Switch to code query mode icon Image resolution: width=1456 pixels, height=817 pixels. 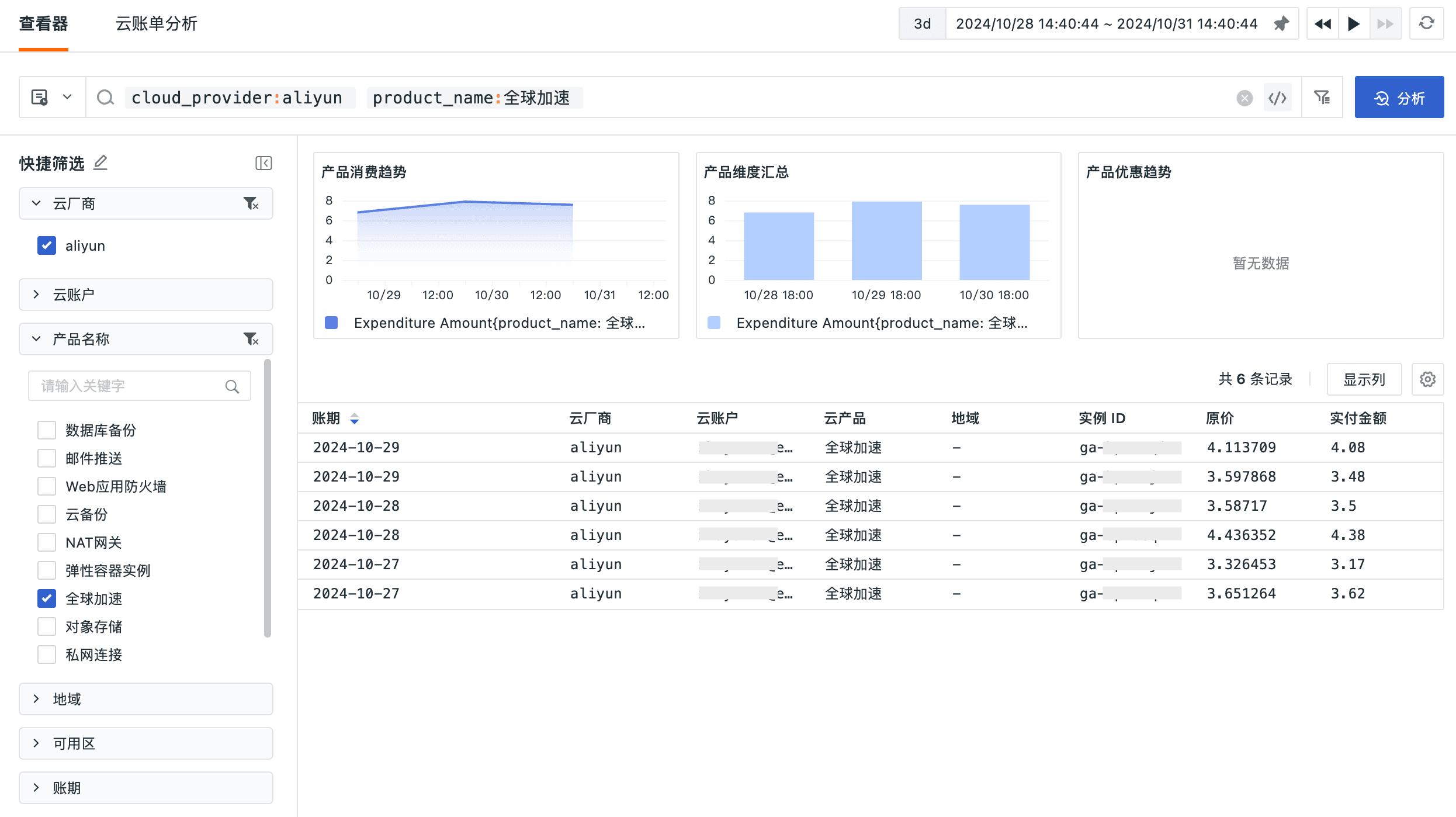(1277, 98)
